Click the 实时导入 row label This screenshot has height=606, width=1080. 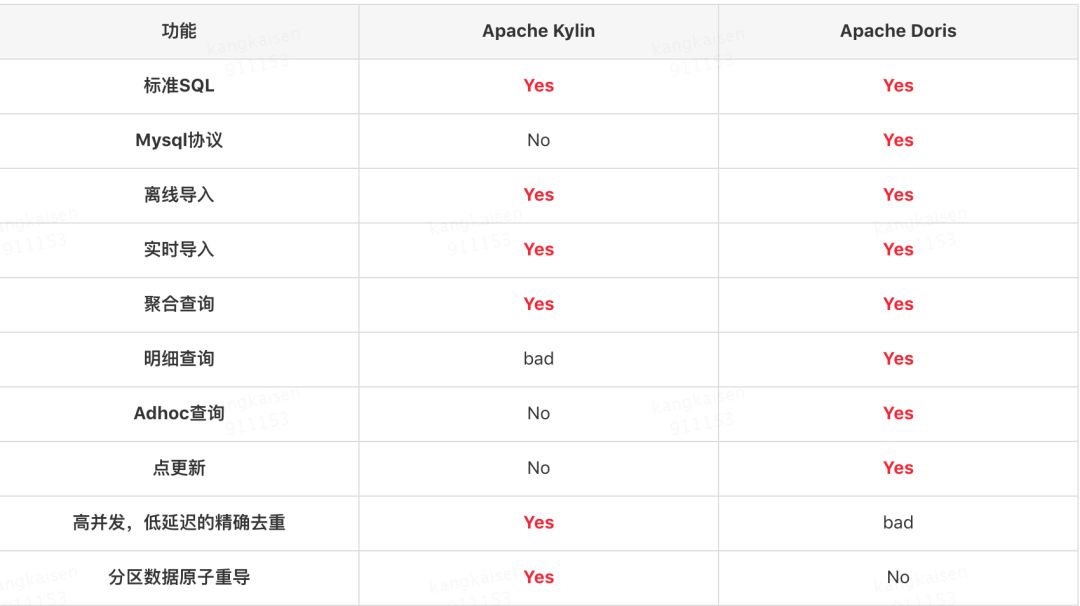click(x=179, y=249)
